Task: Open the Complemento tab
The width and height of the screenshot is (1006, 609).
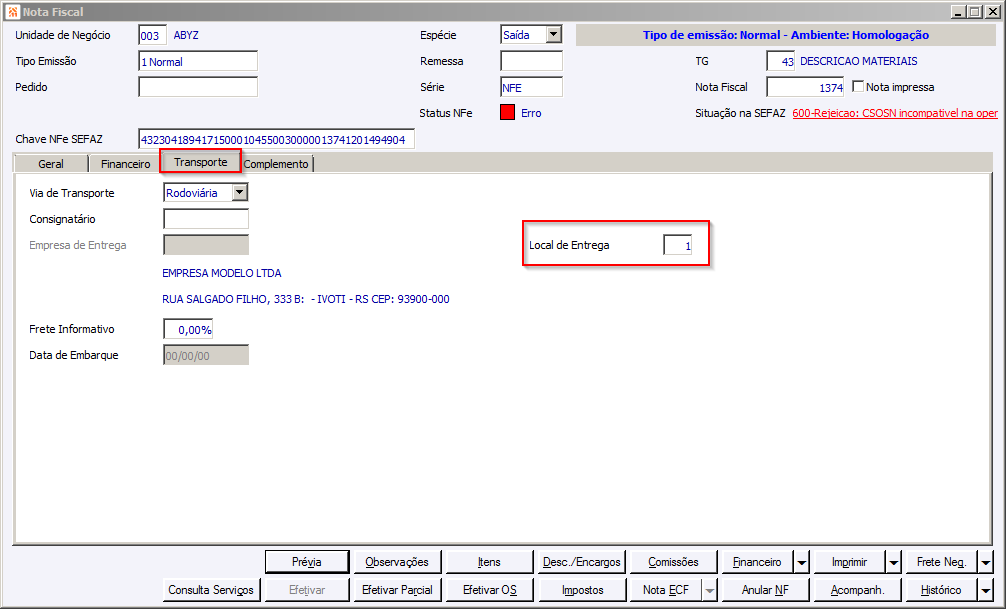Action: pyautogui.click(x=276, y=164)
